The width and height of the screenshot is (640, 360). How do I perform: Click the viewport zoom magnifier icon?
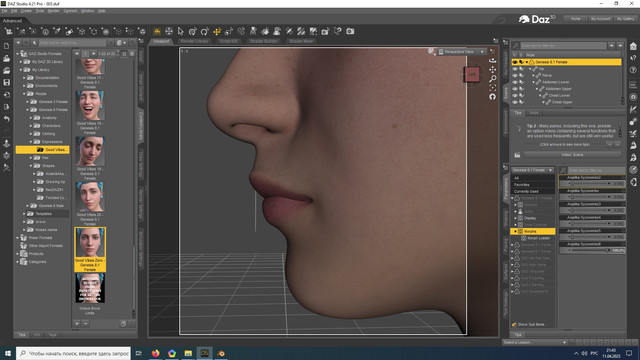(493, 78)
